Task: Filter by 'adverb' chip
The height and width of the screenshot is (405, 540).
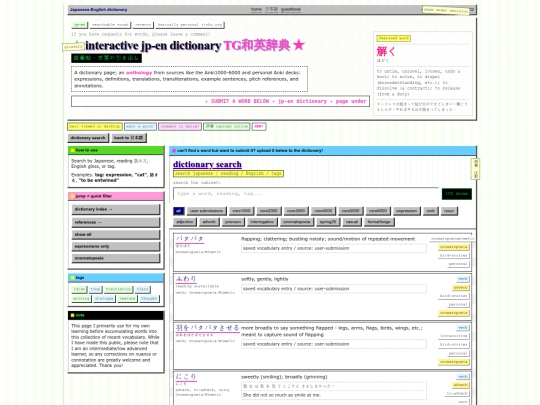Action: click(x=209, y=222)
